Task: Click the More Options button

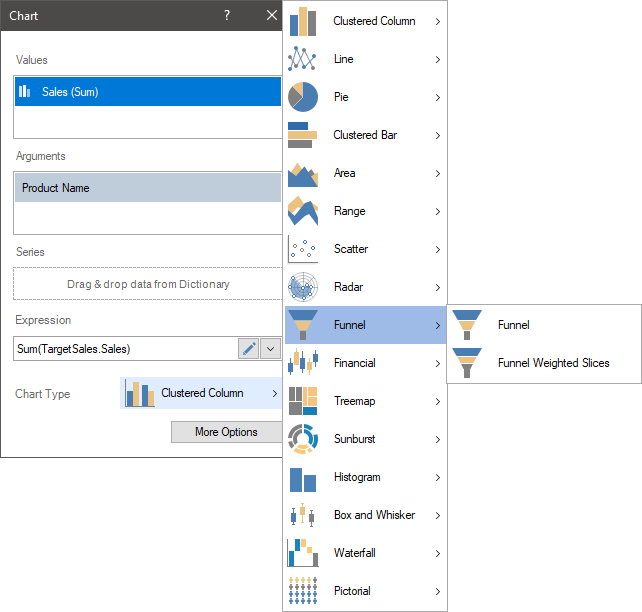Action: [226, 432]
